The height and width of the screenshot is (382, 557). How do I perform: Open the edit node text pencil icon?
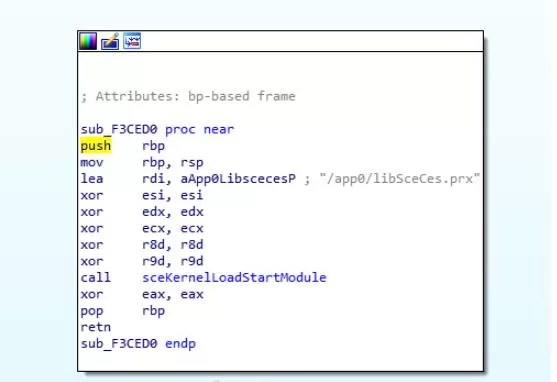point(110,41)
